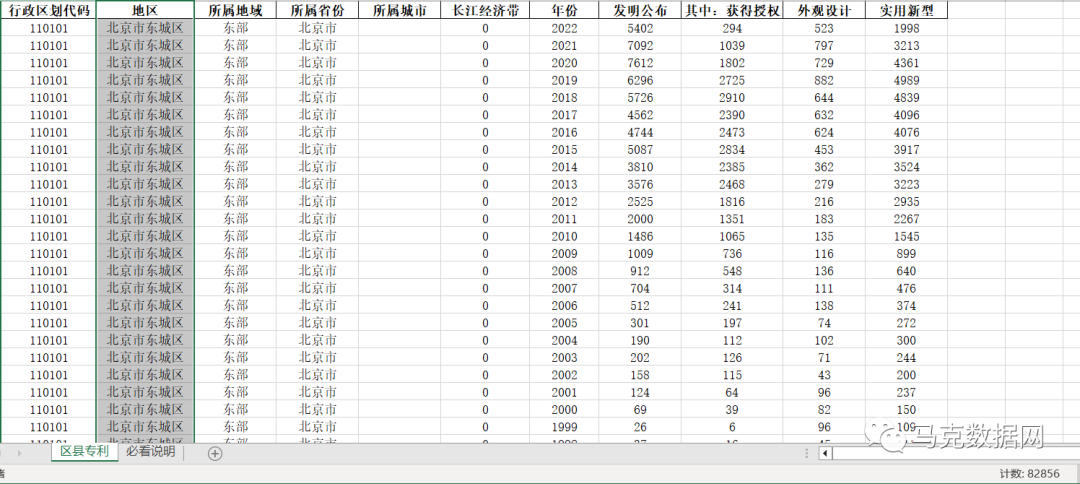Select 110101 code in the 2020 row
Screen dimensions: 1080x484
[49, 63]
